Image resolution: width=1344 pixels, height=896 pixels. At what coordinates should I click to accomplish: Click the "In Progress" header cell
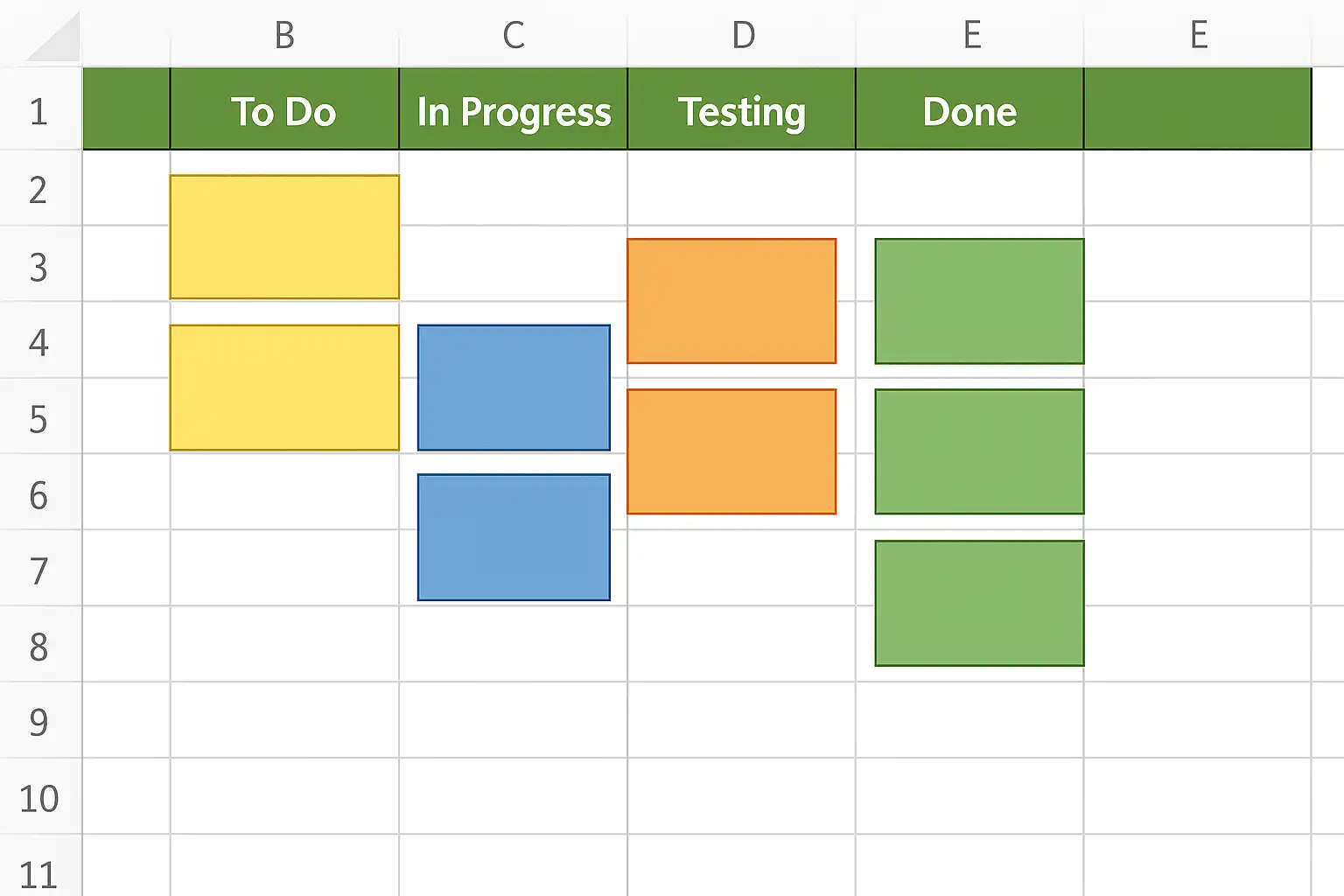coord(514,111)
